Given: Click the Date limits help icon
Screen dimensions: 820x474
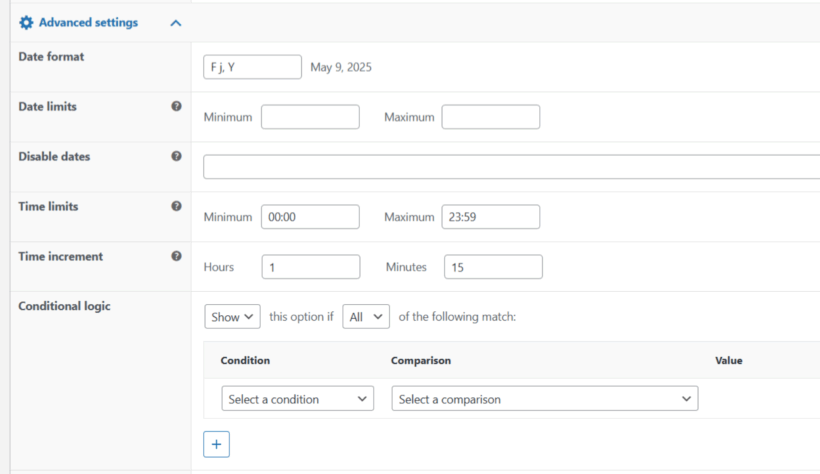Looking at the screenshot, I should pos(176,106).
